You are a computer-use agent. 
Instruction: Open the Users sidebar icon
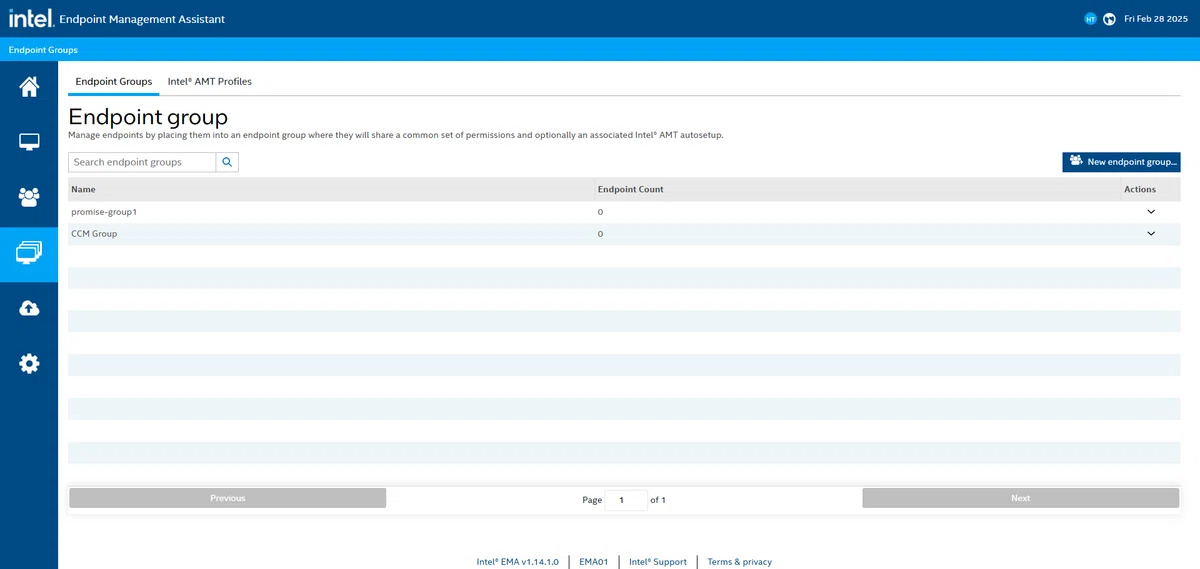point(29,197)
